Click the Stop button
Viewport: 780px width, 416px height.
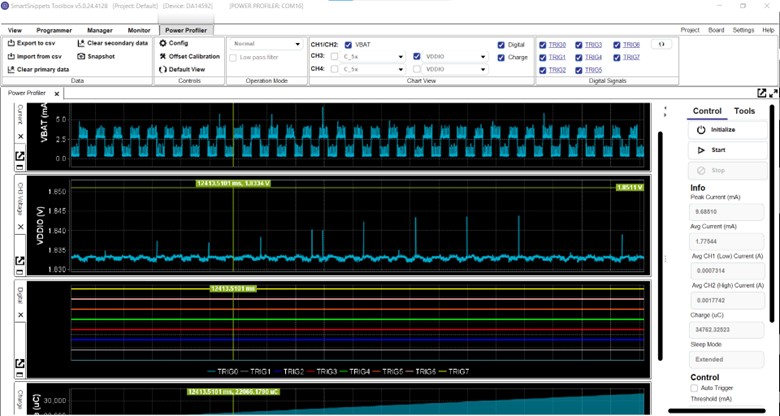point(728,171)
